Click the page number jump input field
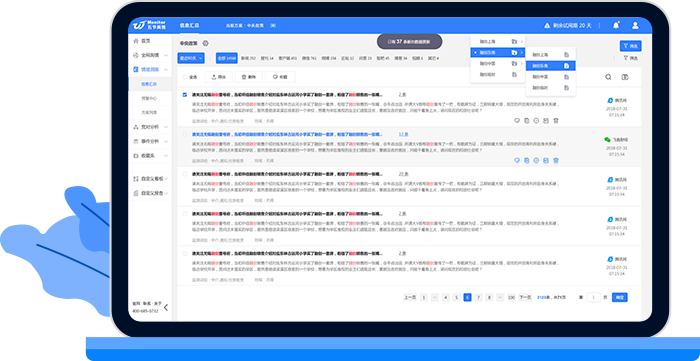Screen dimensions: 700x361 (x=593, y=297)
